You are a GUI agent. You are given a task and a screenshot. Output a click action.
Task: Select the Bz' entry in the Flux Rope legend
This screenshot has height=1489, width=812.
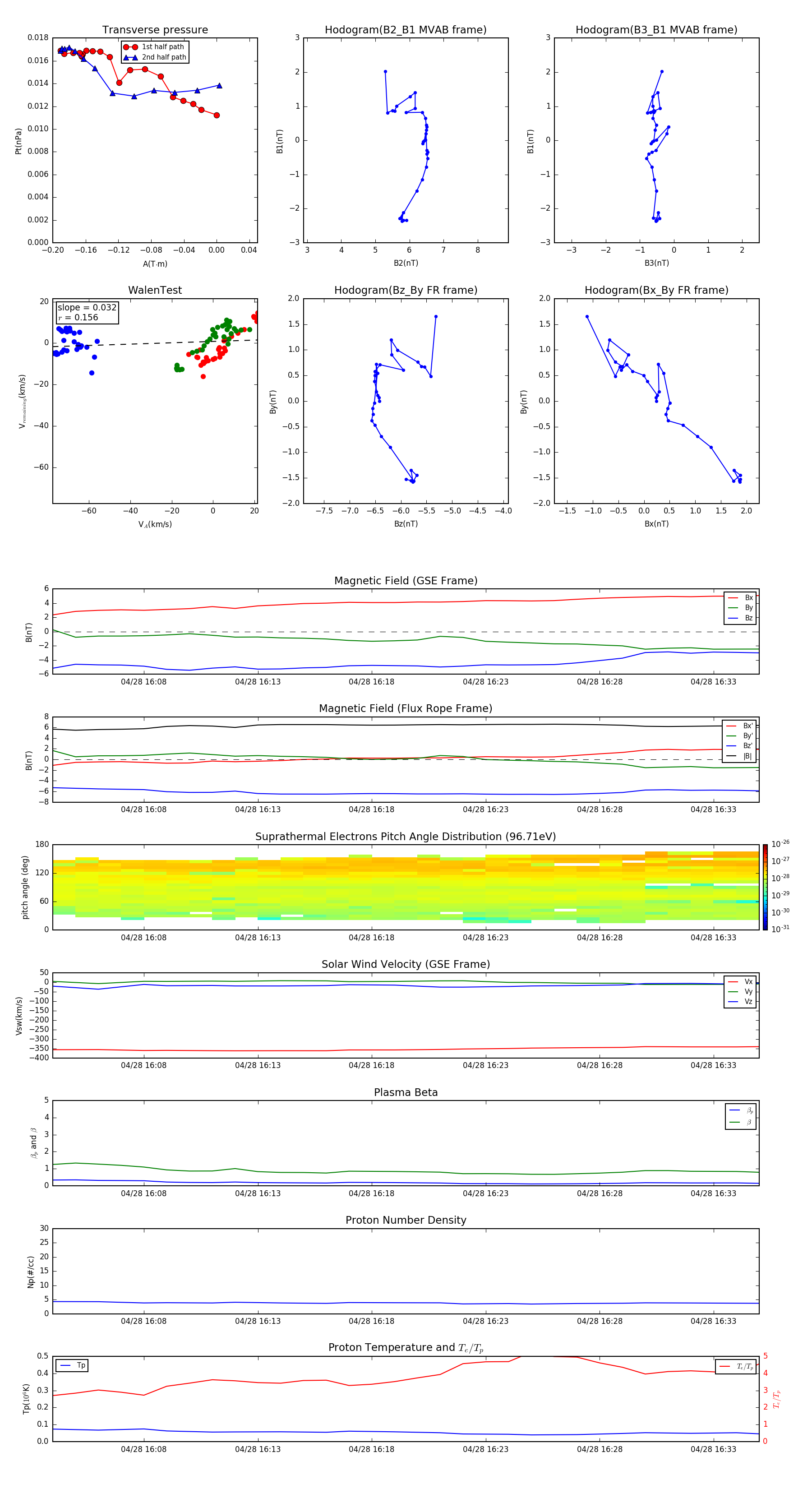(x=739, y=746)
